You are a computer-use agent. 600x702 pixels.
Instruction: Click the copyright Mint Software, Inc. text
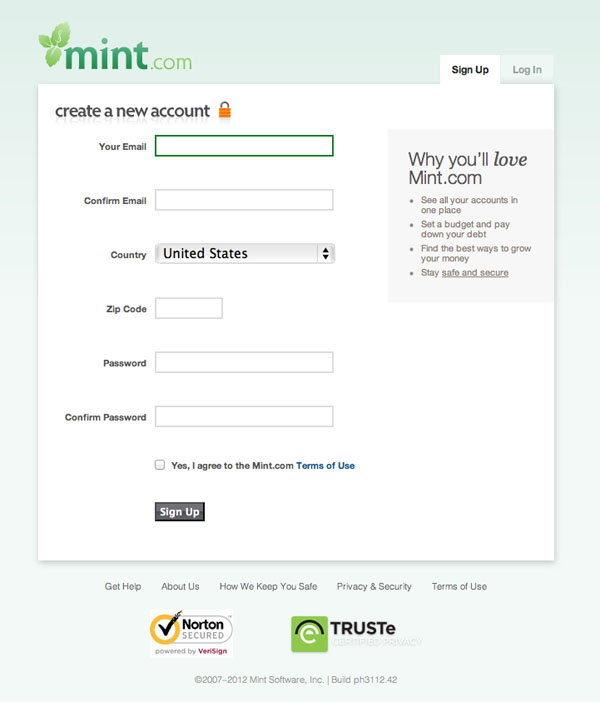coord(296,680)
